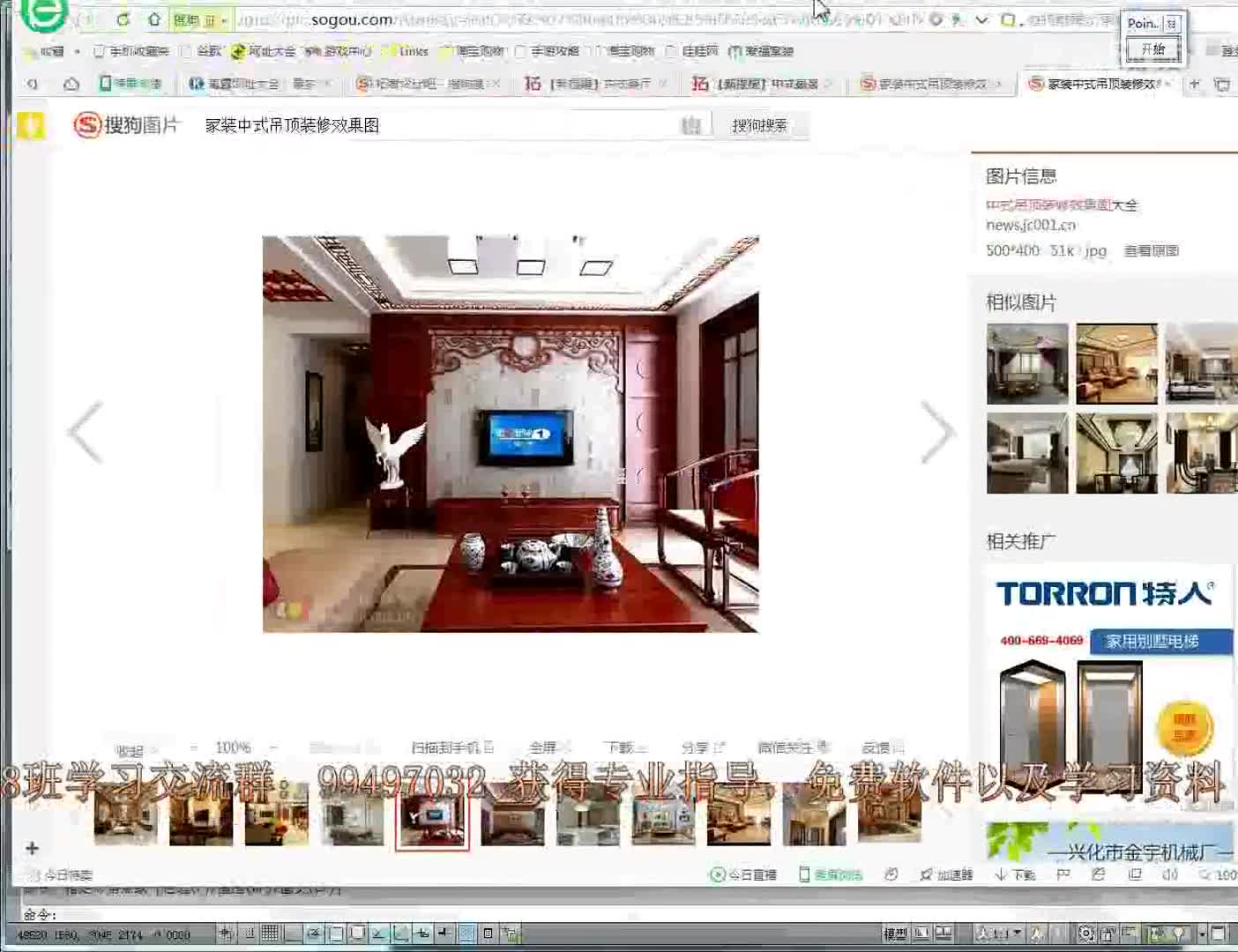The width and height of the screenshot is (1238, 952).
Task: Expand the AutoCAD status bar menu arrow
Action: click(x=1201, y=933)
